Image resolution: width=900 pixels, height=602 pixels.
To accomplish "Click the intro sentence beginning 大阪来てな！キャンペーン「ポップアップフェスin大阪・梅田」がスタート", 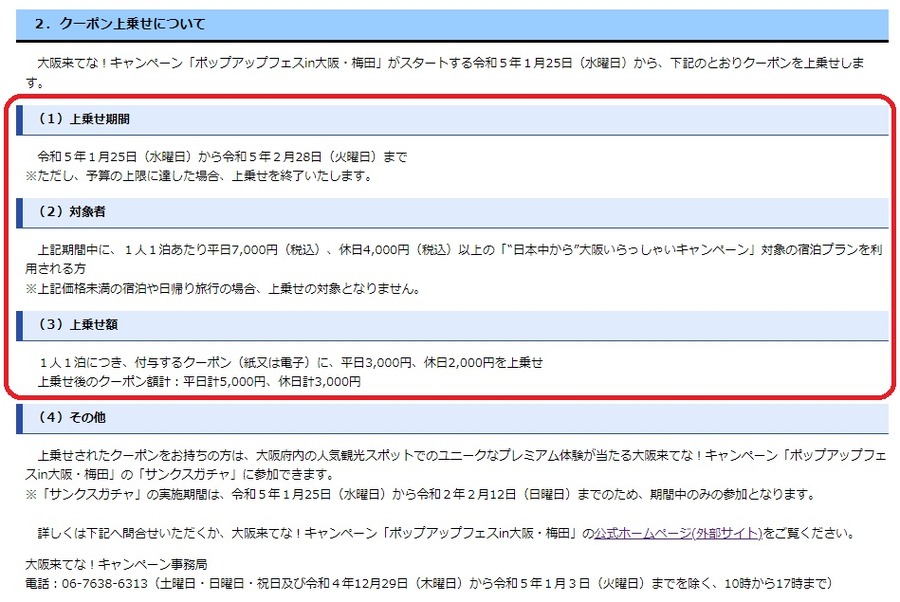I will 445,72.
